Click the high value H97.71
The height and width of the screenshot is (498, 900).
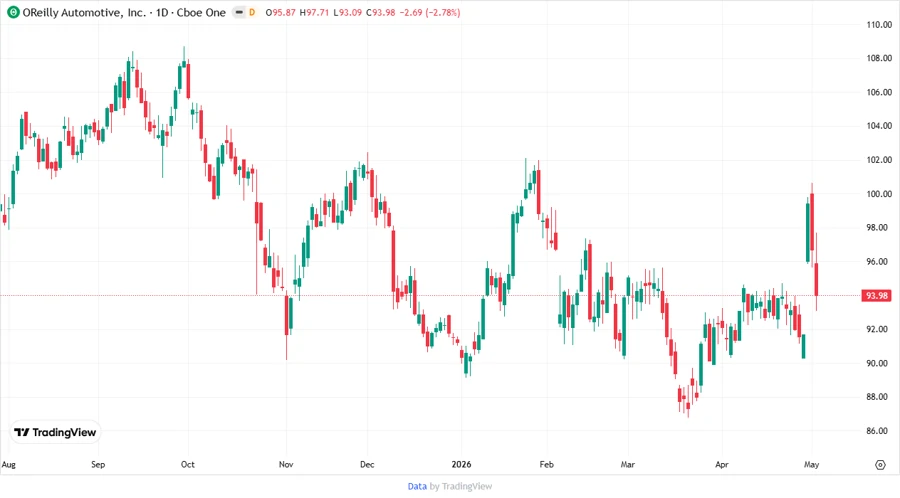pyautogui.click(x=314, y=13)
